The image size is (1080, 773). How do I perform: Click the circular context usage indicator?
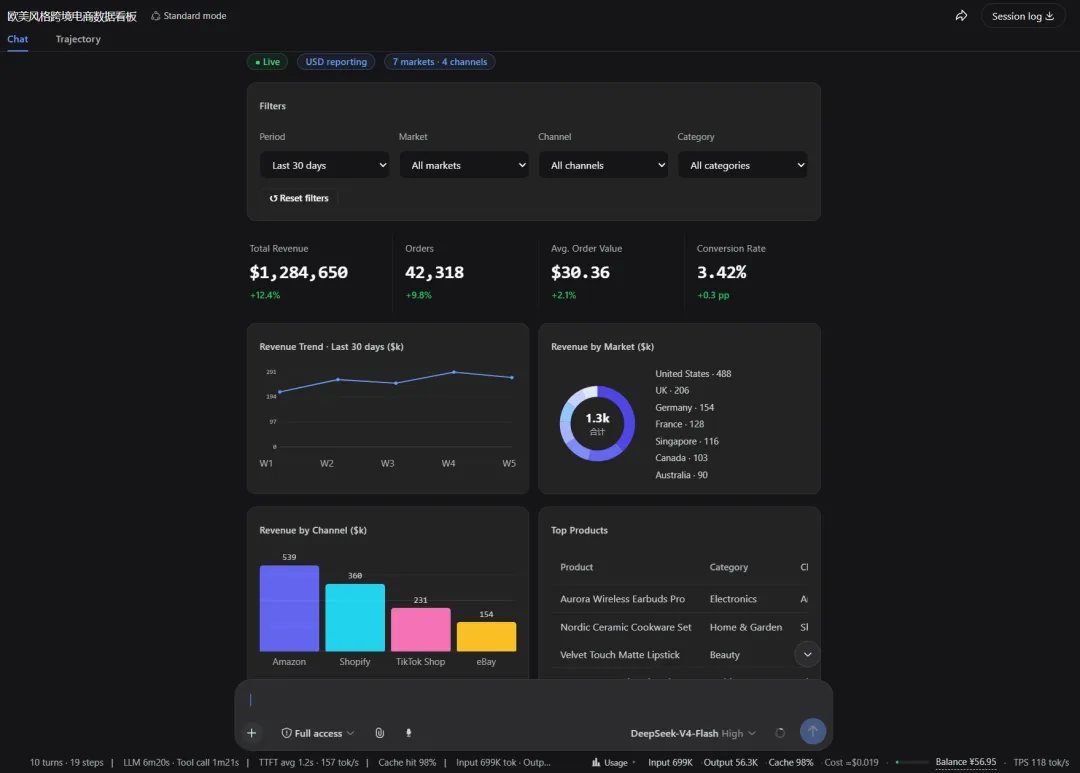(780, 733)
